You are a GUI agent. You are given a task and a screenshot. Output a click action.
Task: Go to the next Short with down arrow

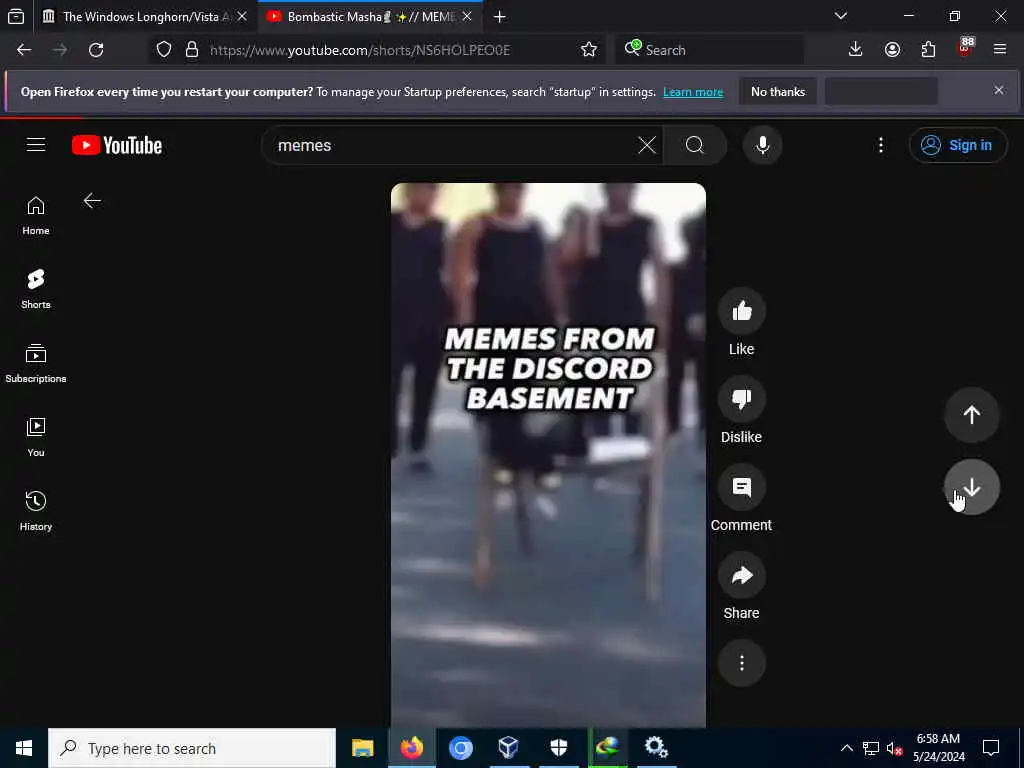tap(971, 487)
